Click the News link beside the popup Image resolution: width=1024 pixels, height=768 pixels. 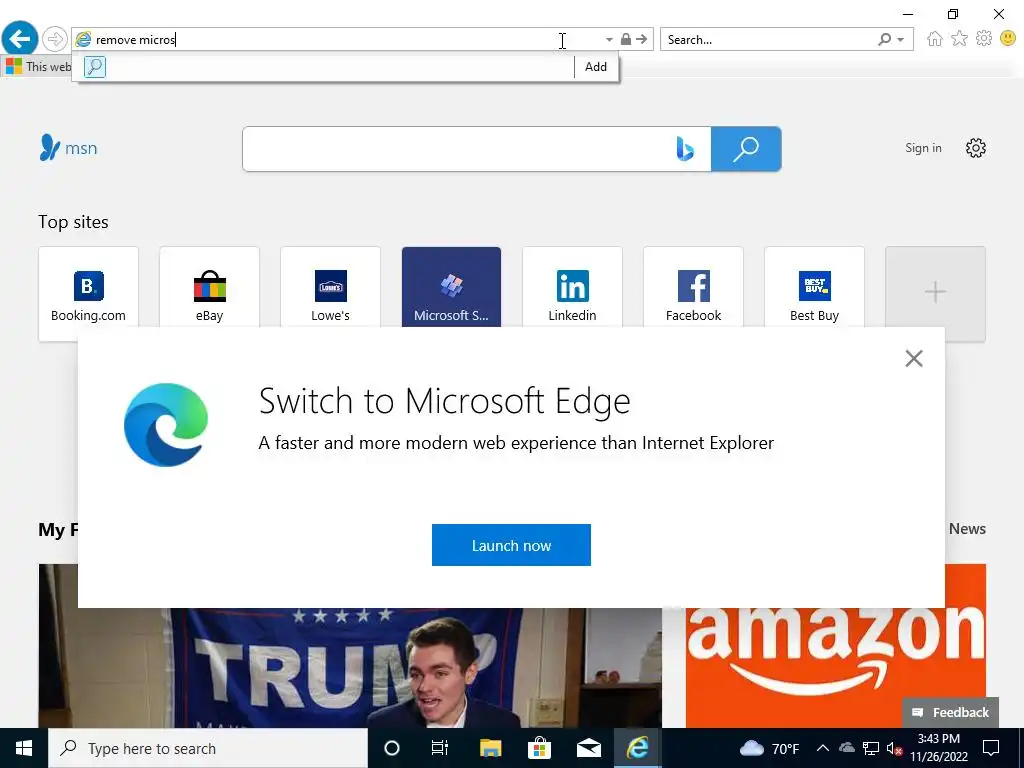pyautogui.click(x=967, y=529)
